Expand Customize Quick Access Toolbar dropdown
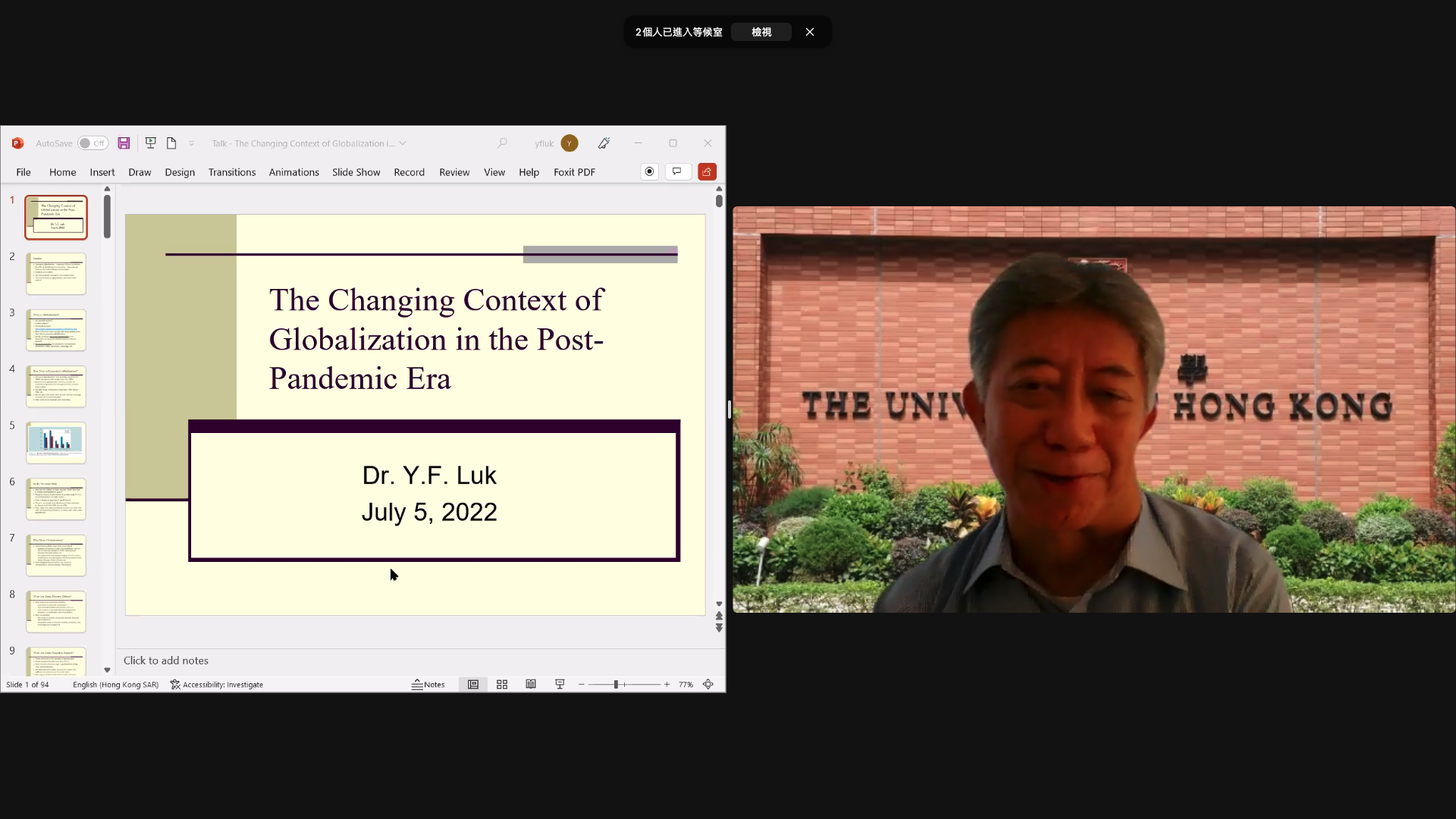The image size is (1456, 819). [192, 143]
